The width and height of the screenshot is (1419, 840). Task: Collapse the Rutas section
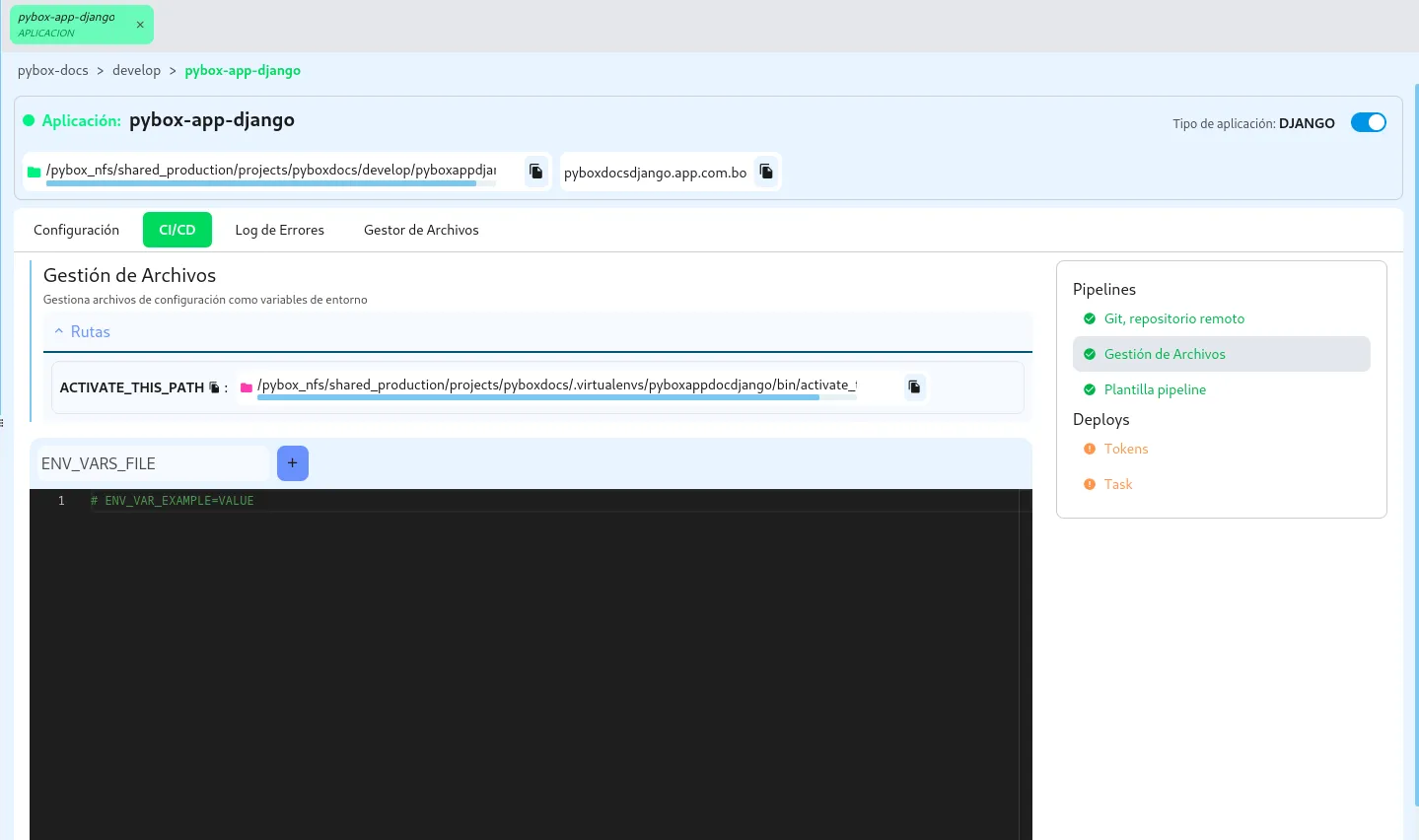(537, 332)
